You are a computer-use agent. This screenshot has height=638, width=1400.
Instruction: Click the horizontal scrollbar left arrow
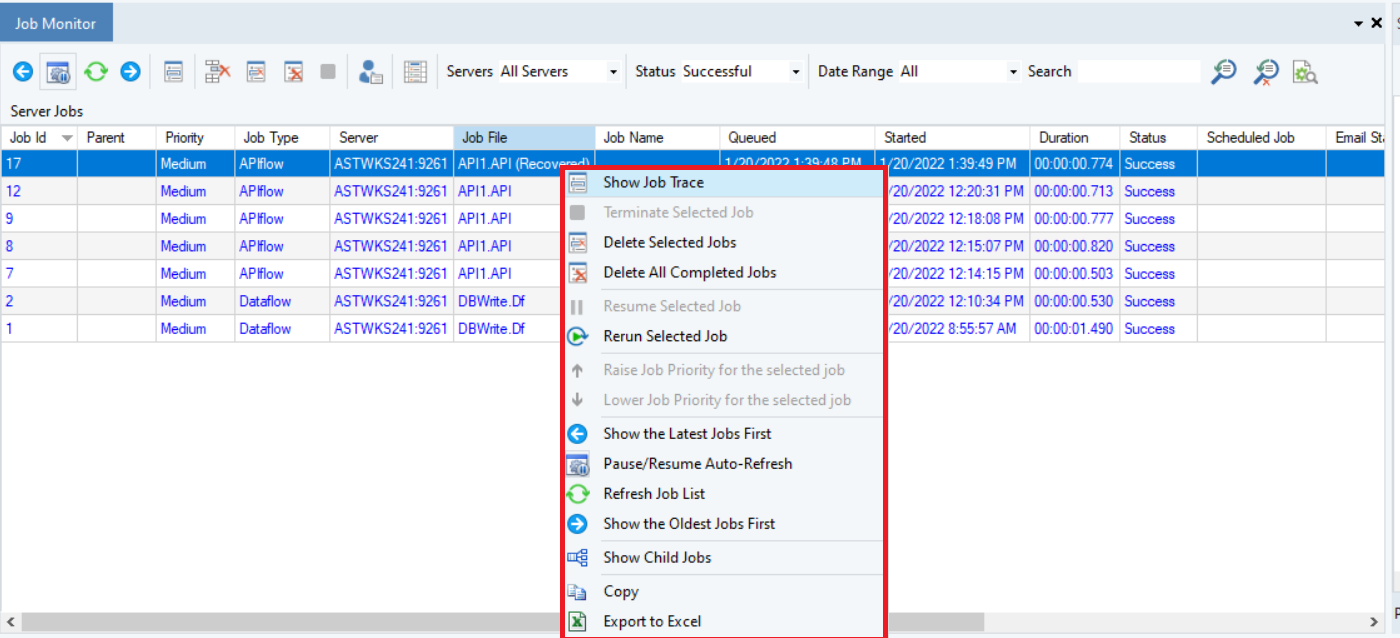pyautogui.click(x=9, y=622)
